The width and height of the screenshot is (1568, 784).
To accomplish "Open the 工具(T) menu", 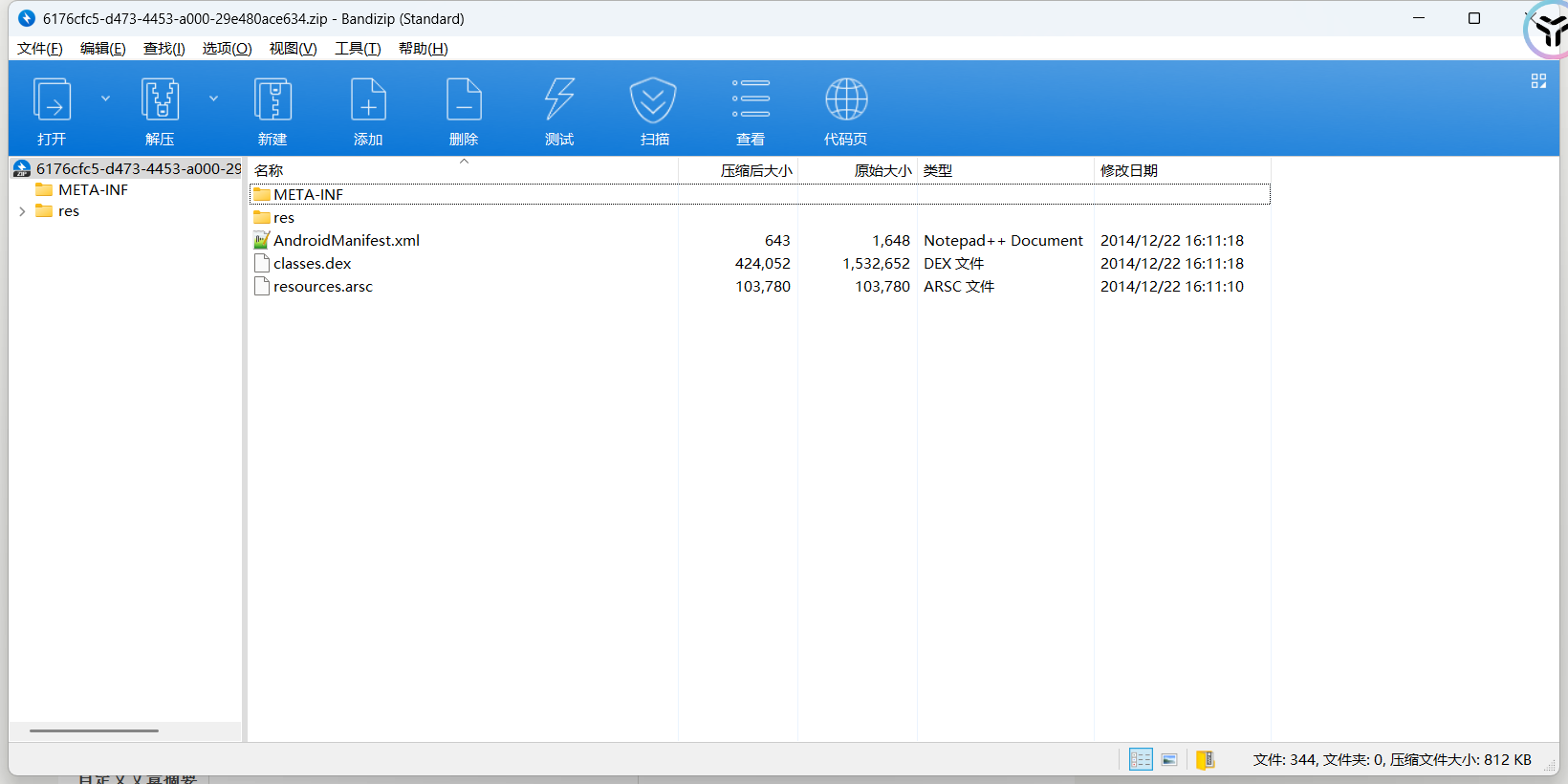I will pyautogui.click(x=358, y=49).
